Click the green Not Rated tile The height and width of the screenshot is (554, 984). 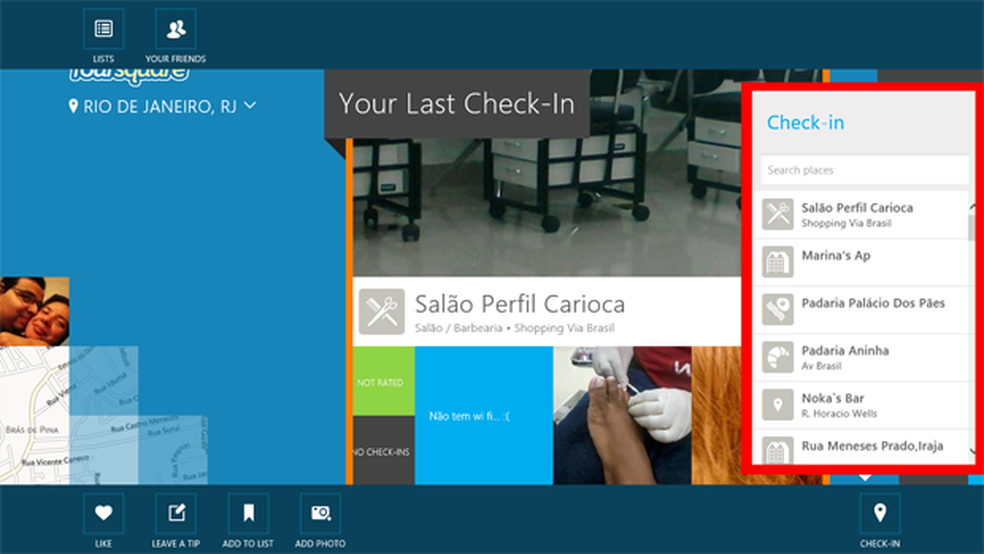click(x=383, y=381)
